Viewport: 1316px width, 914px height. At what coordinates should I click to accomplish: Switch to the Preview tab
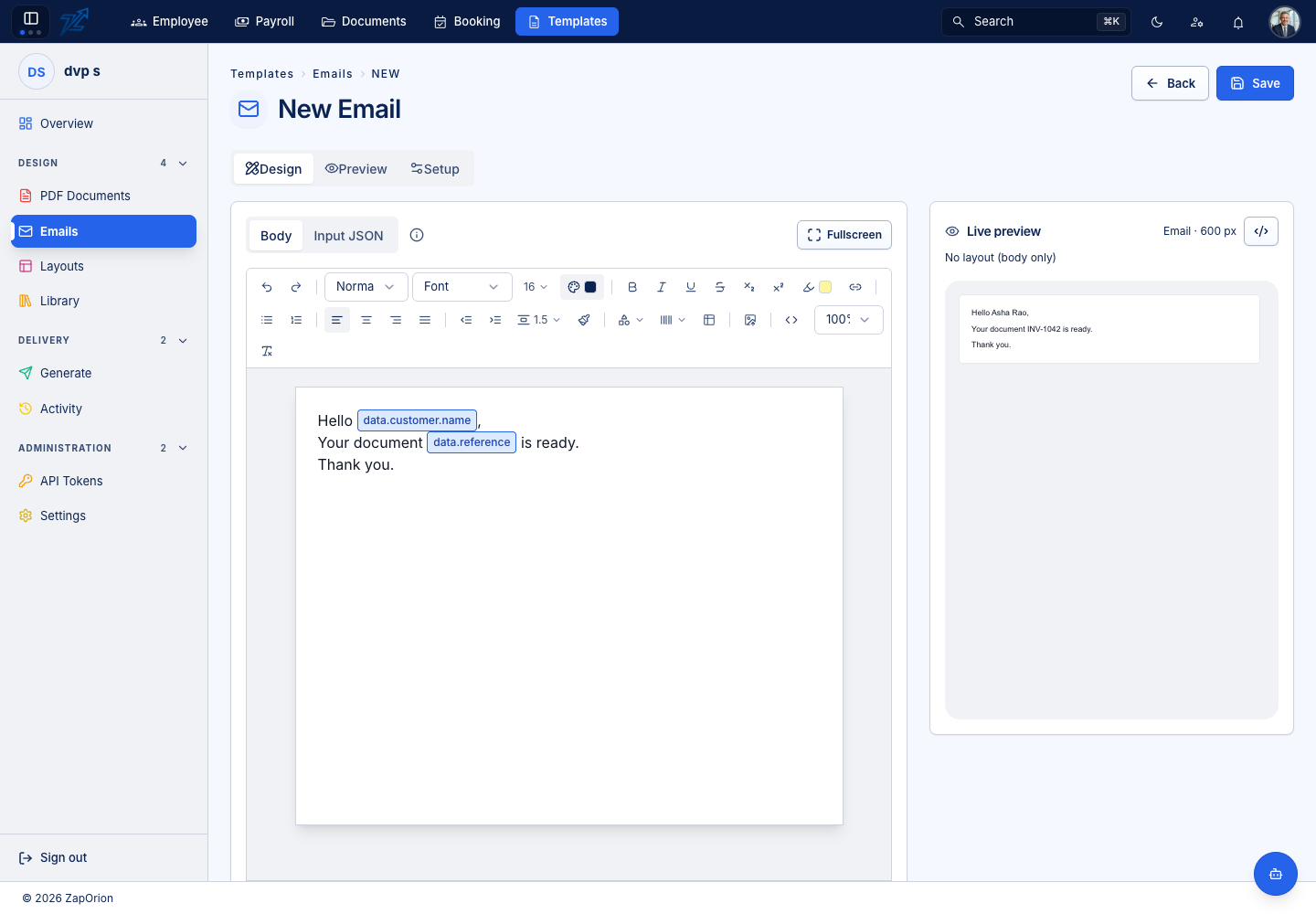click(x=356, y=169)
